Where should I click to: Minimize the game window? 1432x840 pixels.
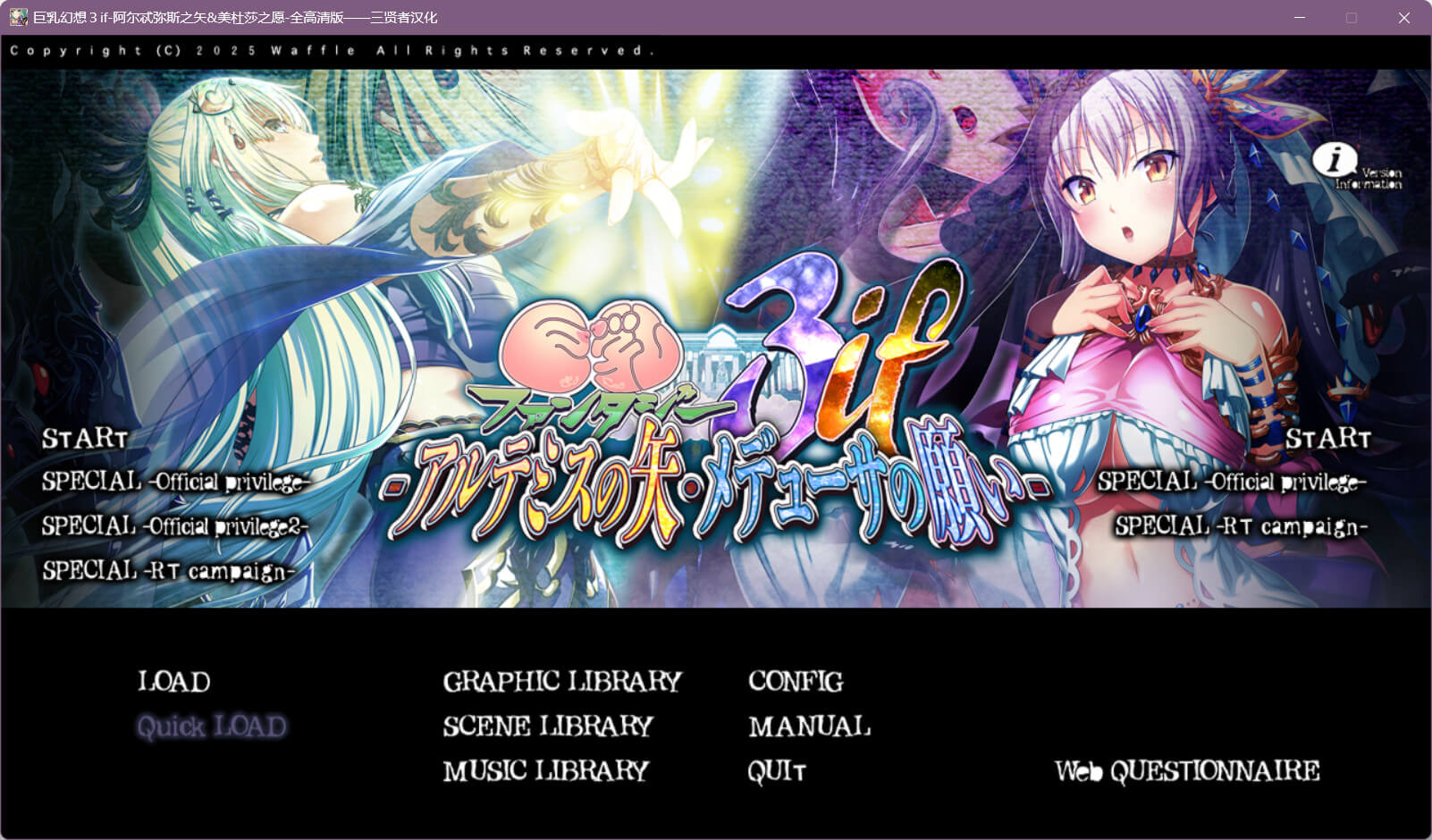tap(1300, 18)
